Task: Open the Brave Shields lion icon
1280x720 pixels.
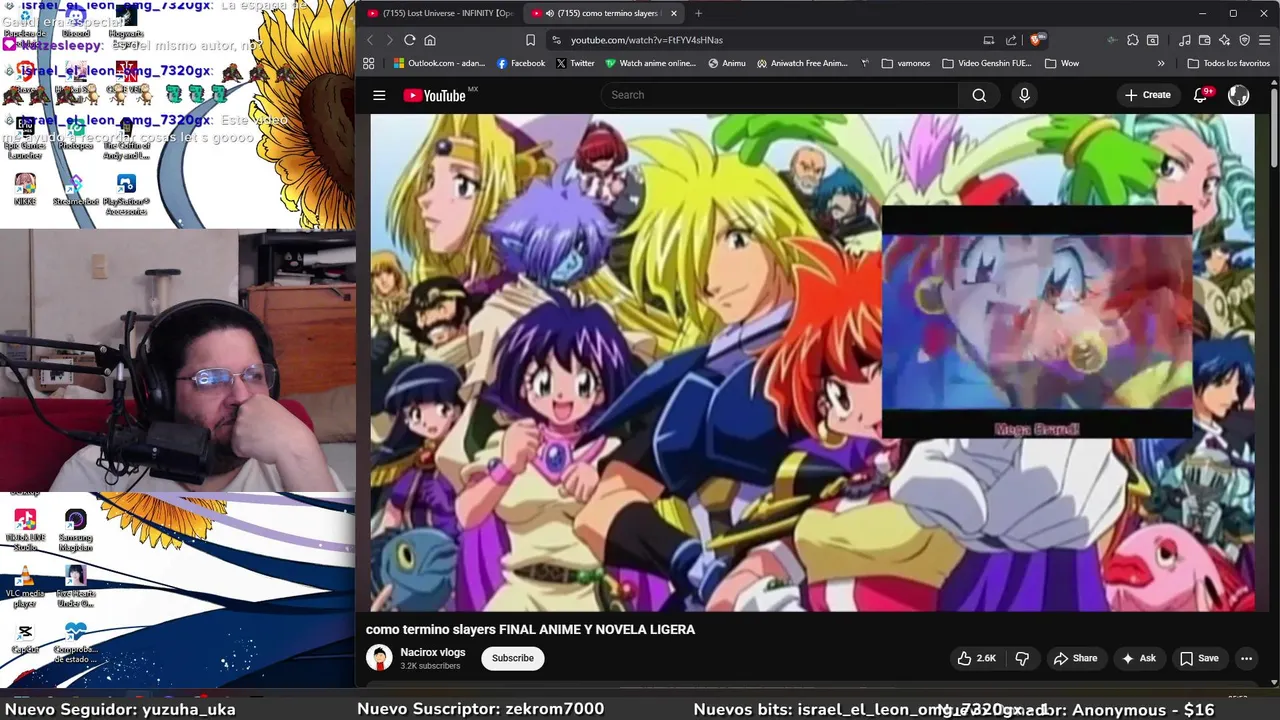Action: click(x=1036, y=40)
